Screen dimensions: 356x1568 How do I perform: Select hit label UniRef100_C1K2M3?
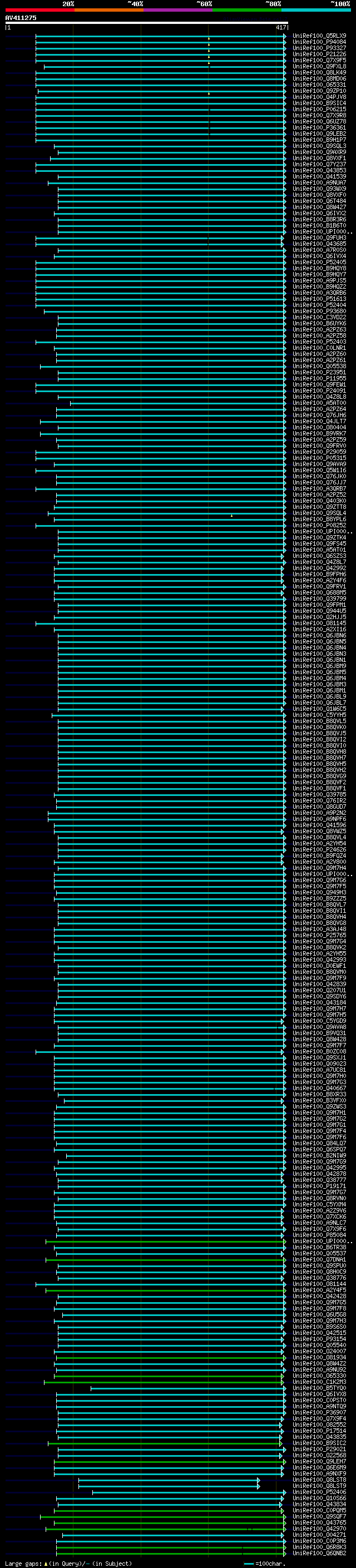click(319, 1382)
